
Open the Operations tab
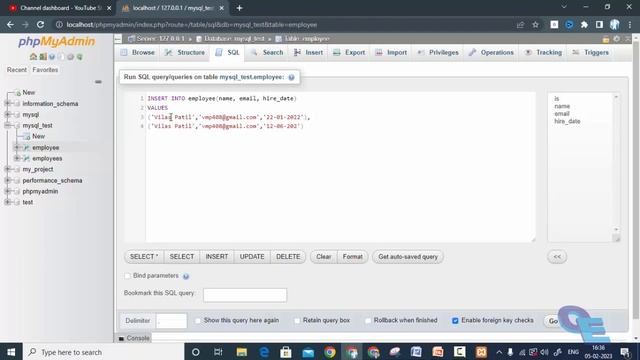pos(491,53)
